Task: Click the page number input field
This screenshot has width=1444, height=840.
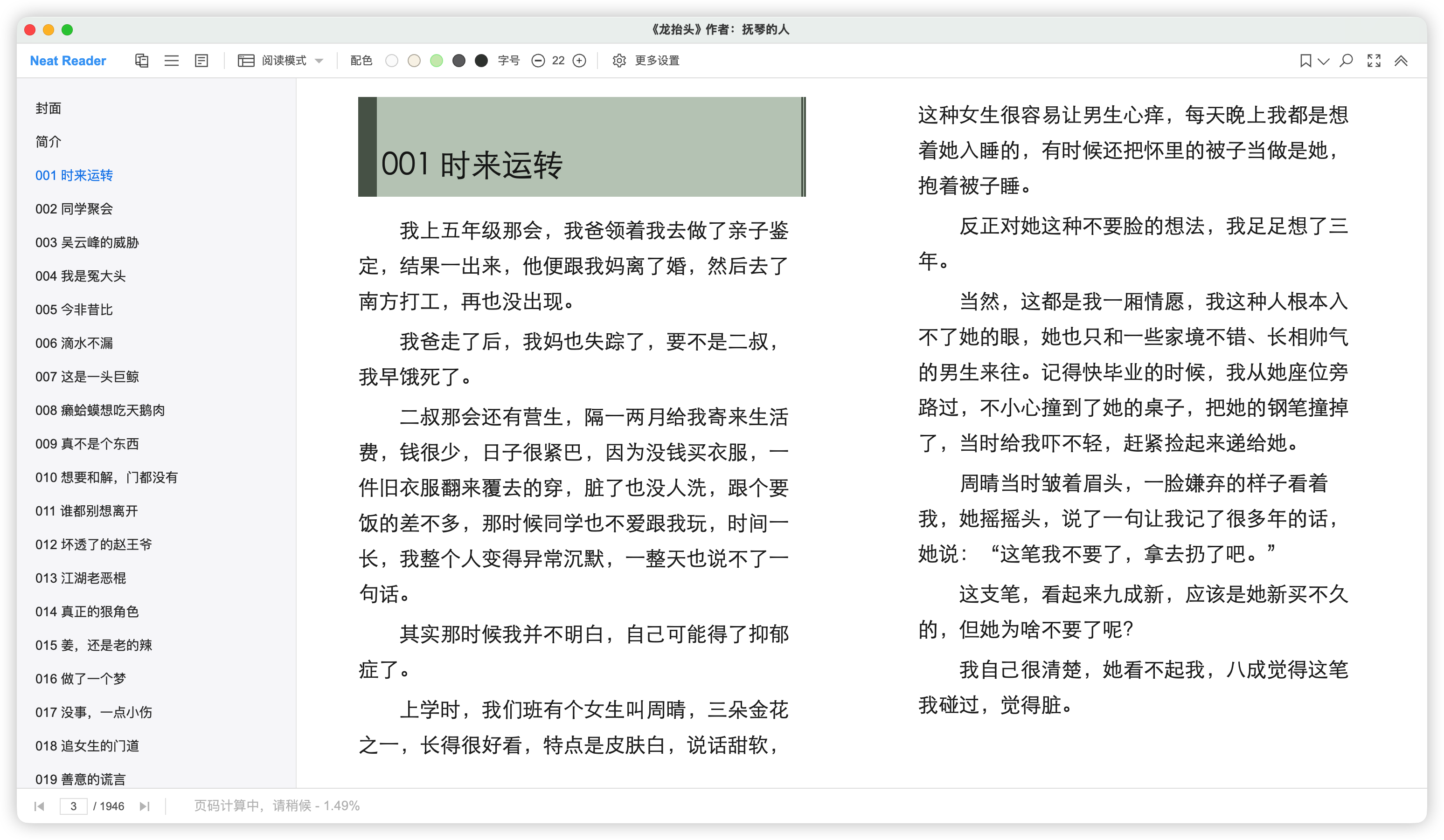Action: coord(73,806)
